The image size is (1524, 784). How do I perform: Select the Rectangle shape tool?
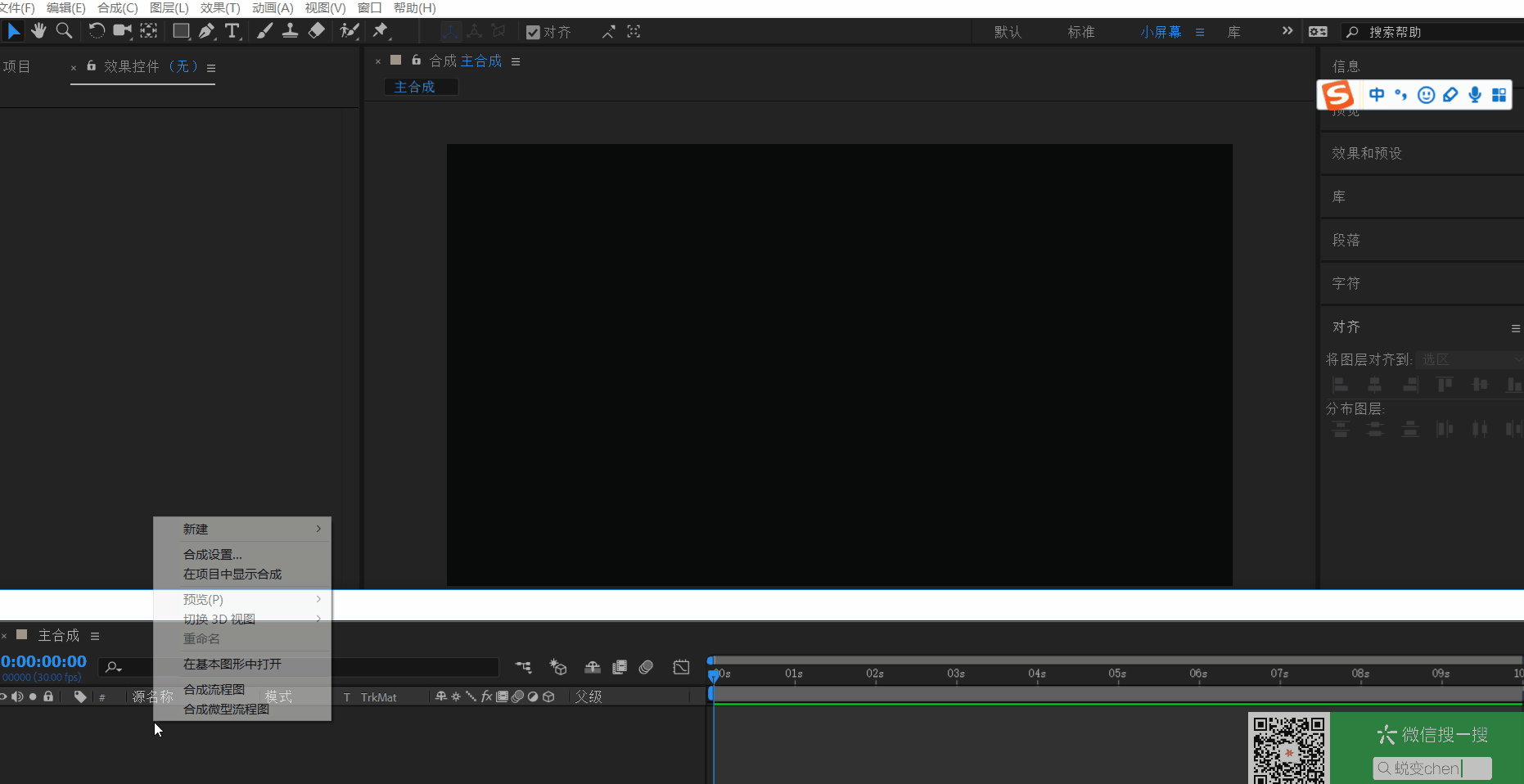pyautogui.click(x=181, y=31)
